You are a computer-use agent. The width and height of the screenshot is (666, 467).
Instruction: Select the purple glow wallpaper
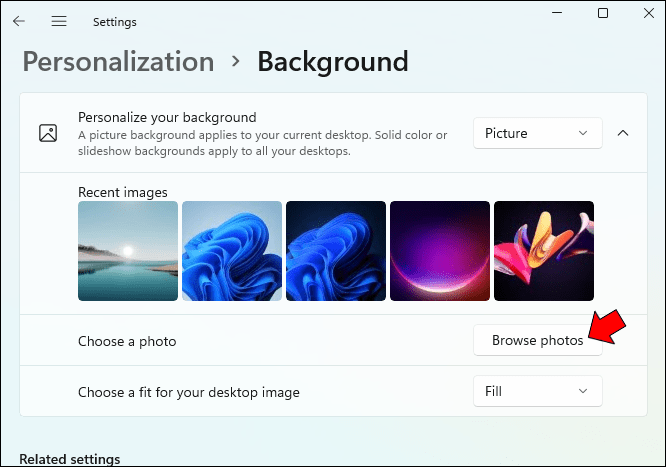[440, 251]
